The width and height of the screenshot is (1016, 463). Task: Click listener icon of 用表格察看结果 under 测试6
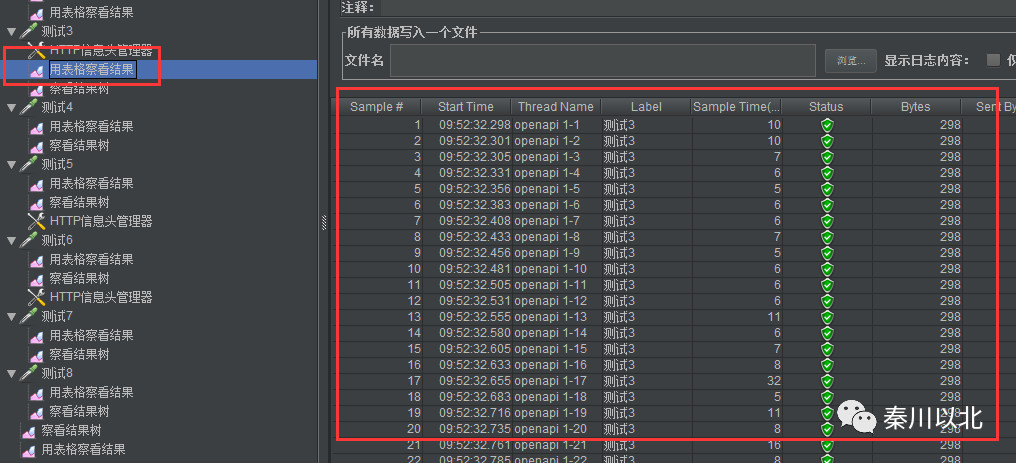coord(38,260)
